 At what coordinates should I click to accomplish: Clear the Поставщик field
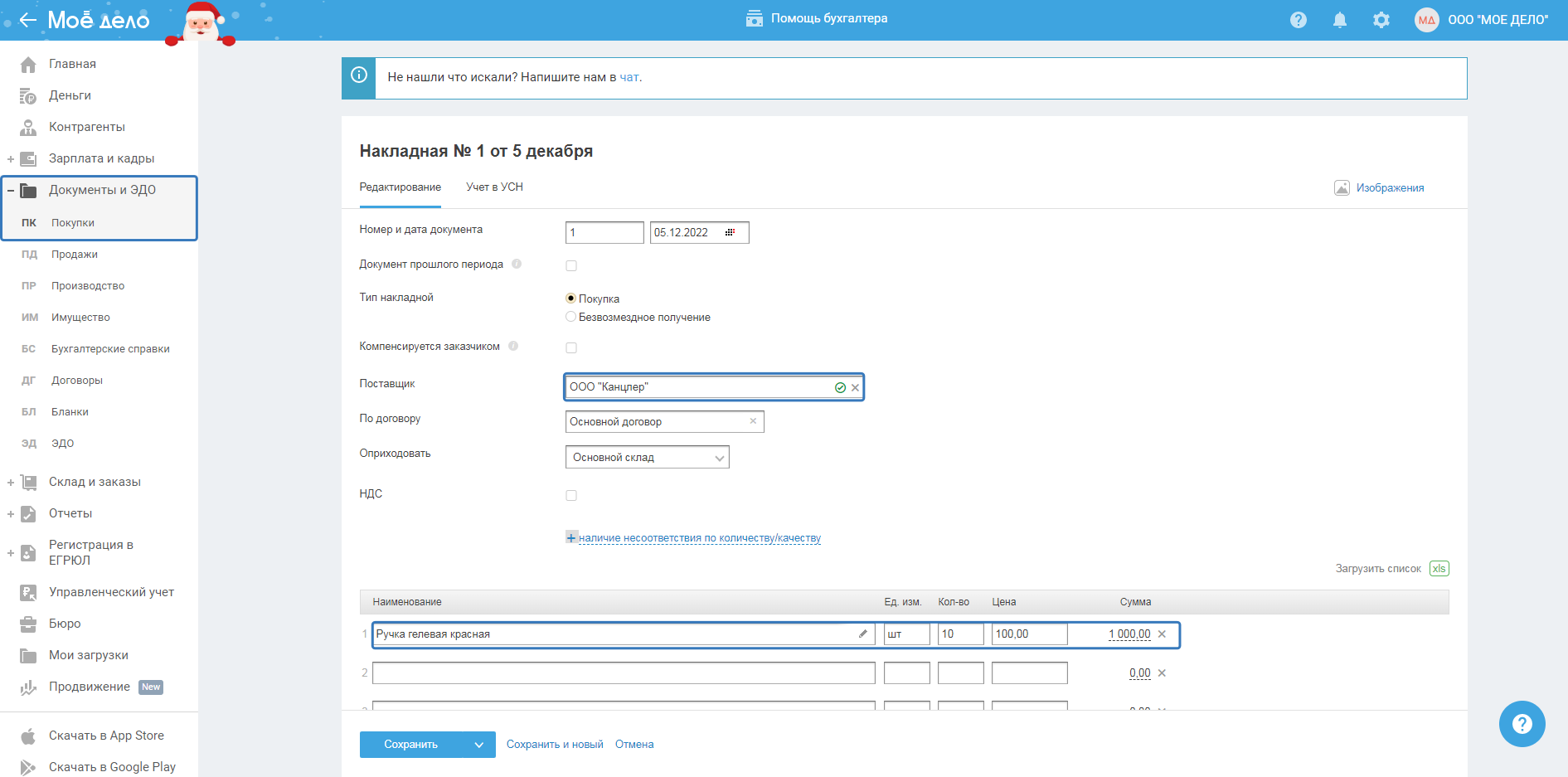point(855,387)
